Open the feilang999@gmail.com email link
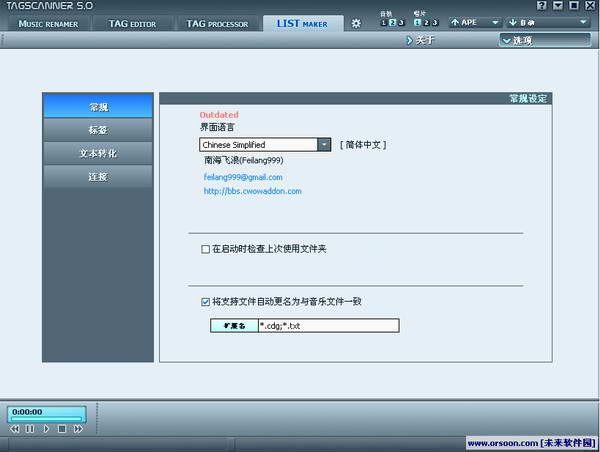Screen dimensions: 600x452 coord(243,177)
